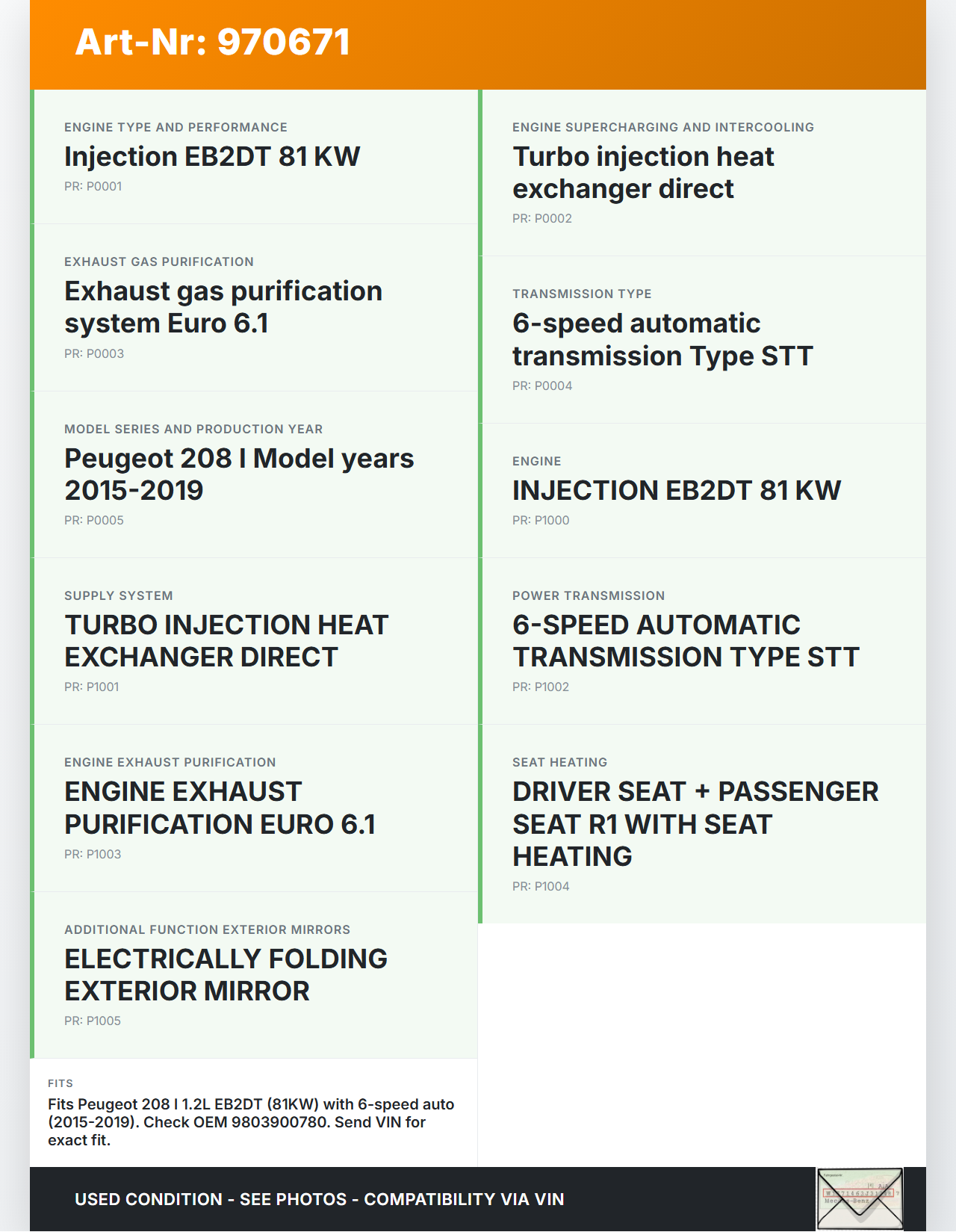
Task: Click the Art-Nr 970671 header
Action: click(x=213, y=42)
